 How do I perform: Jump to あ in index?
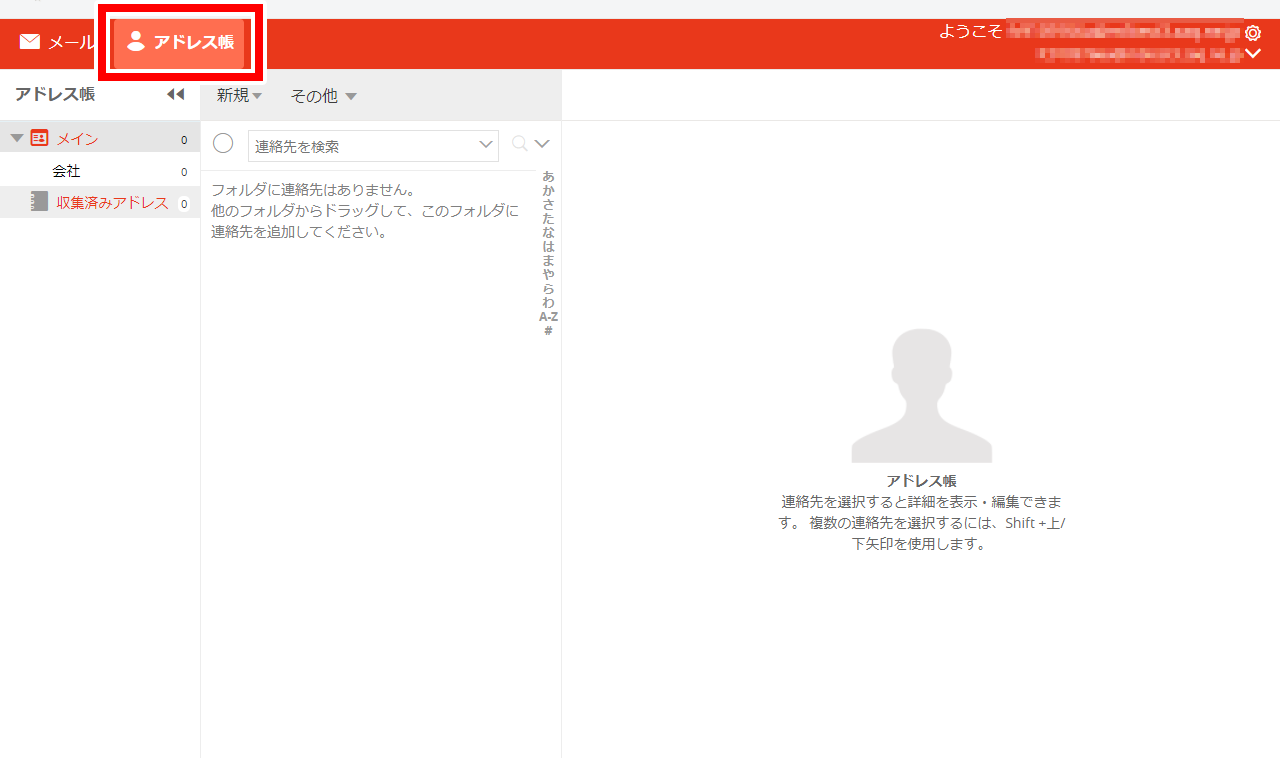click(548, 176)
